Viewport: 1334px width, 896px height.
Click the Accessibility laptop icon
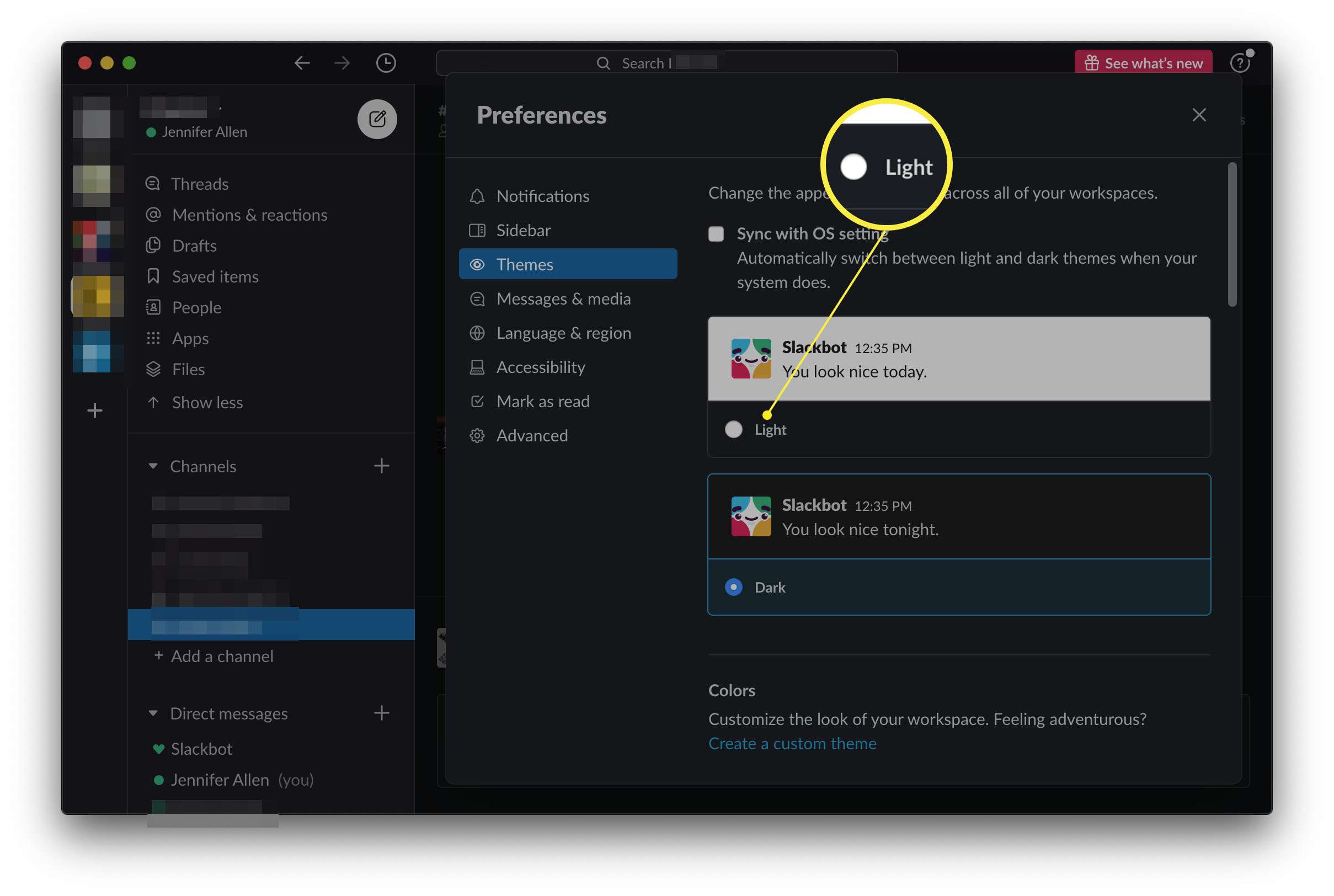pyautogui.click(x=477, y=367)
